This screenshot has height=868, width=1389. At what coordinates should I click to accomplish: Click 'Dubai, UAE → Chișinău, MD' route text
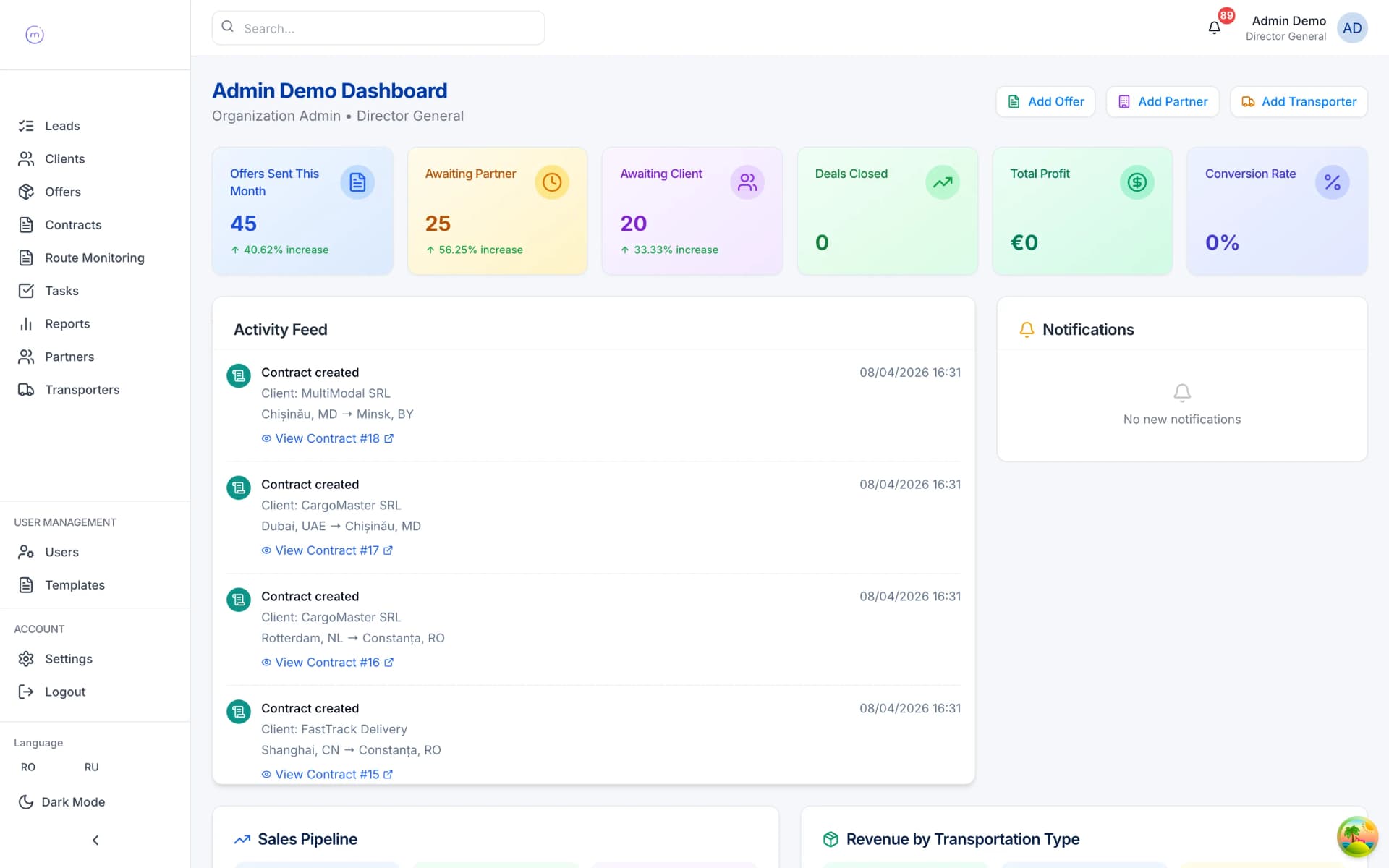[341, 527]
